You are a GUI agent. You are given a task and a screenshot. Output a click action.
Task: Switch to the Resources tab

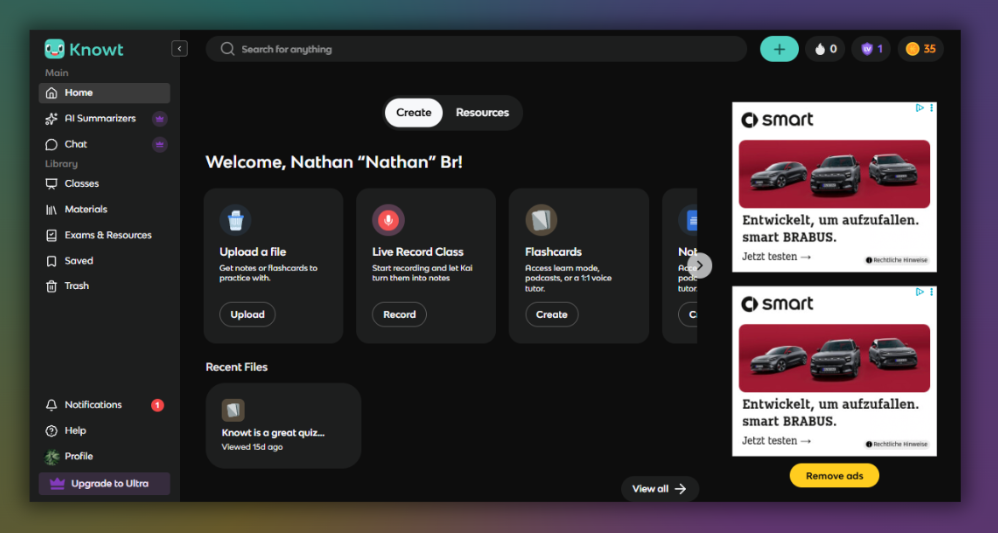pos(482,113)
